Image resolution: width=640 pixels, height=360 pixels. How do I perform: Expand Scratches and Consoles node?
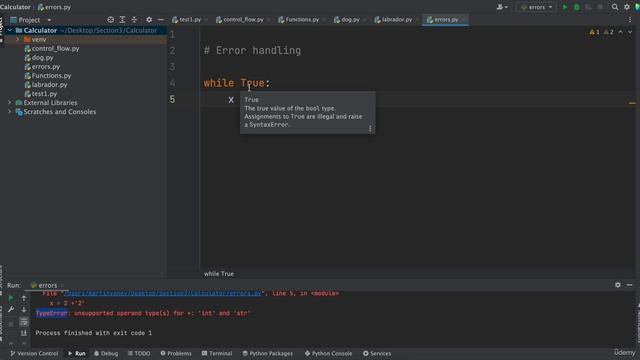(x=10, y=111)
